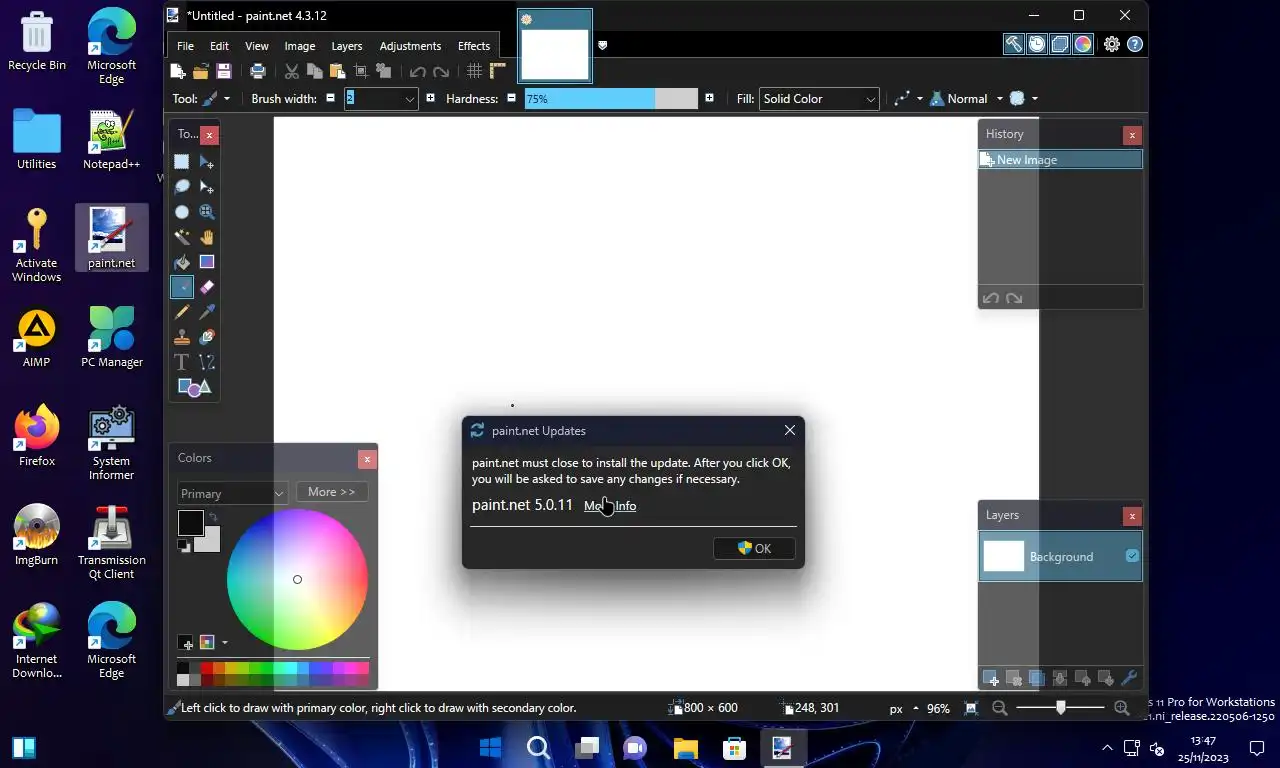1280x768 pixels.
Task: Select the Zoom tool in Tools panel
Action: point(207,212)
